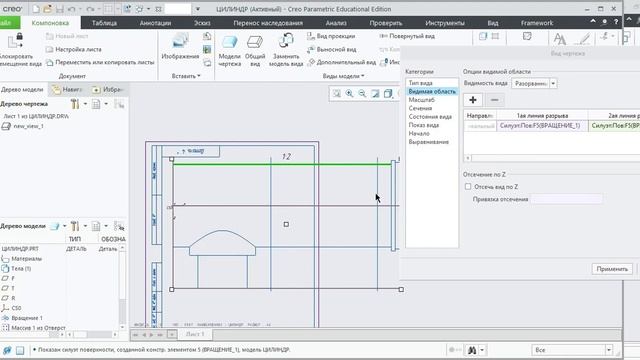The width and height of the screenshot is (640, 360).
Task: Open Проверить ribbon tab
Action: [386, 23]
